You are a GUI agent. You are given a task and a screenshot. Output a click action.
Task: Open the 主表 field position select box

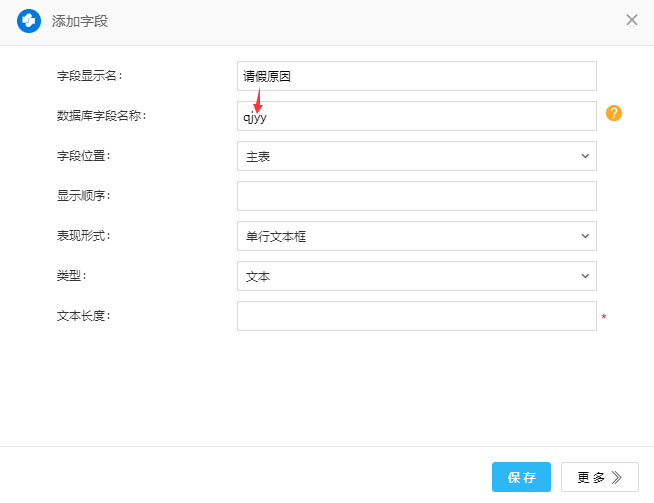click(x=405, y=156)
